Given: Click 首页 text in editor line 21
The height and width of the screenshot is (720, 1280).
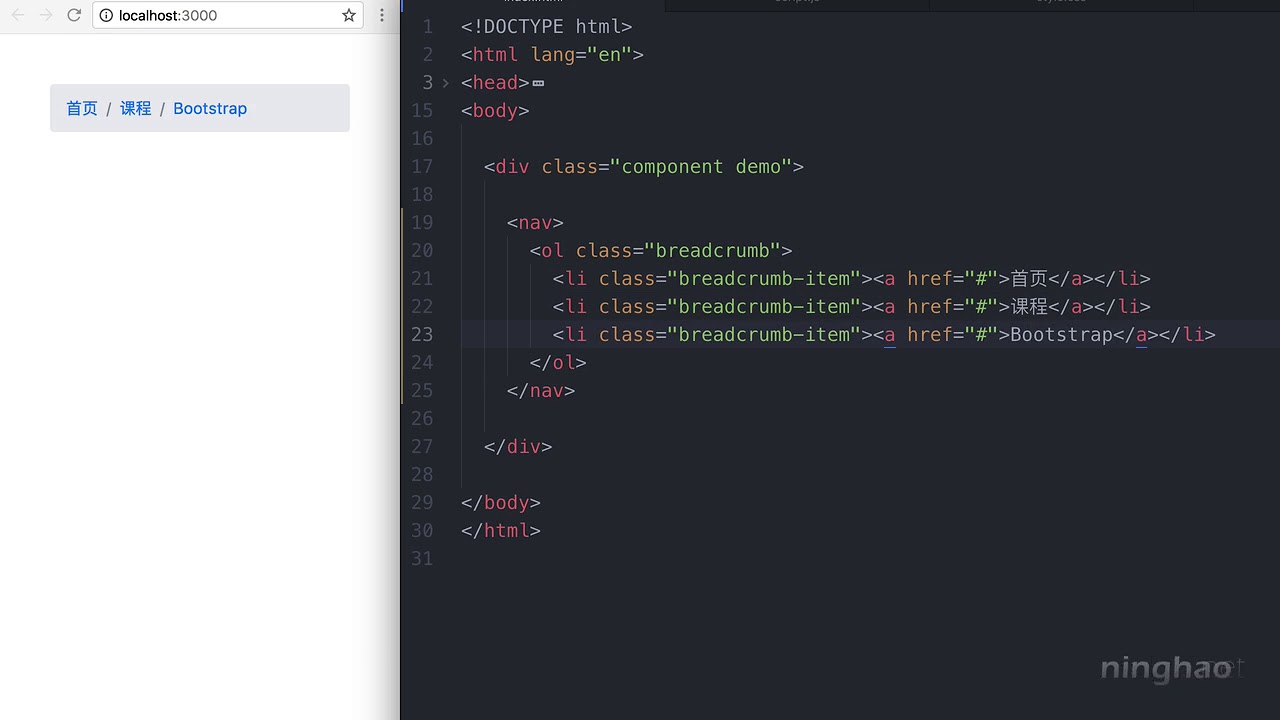Looking at the screenshot, I should [x=1029, y=278].
